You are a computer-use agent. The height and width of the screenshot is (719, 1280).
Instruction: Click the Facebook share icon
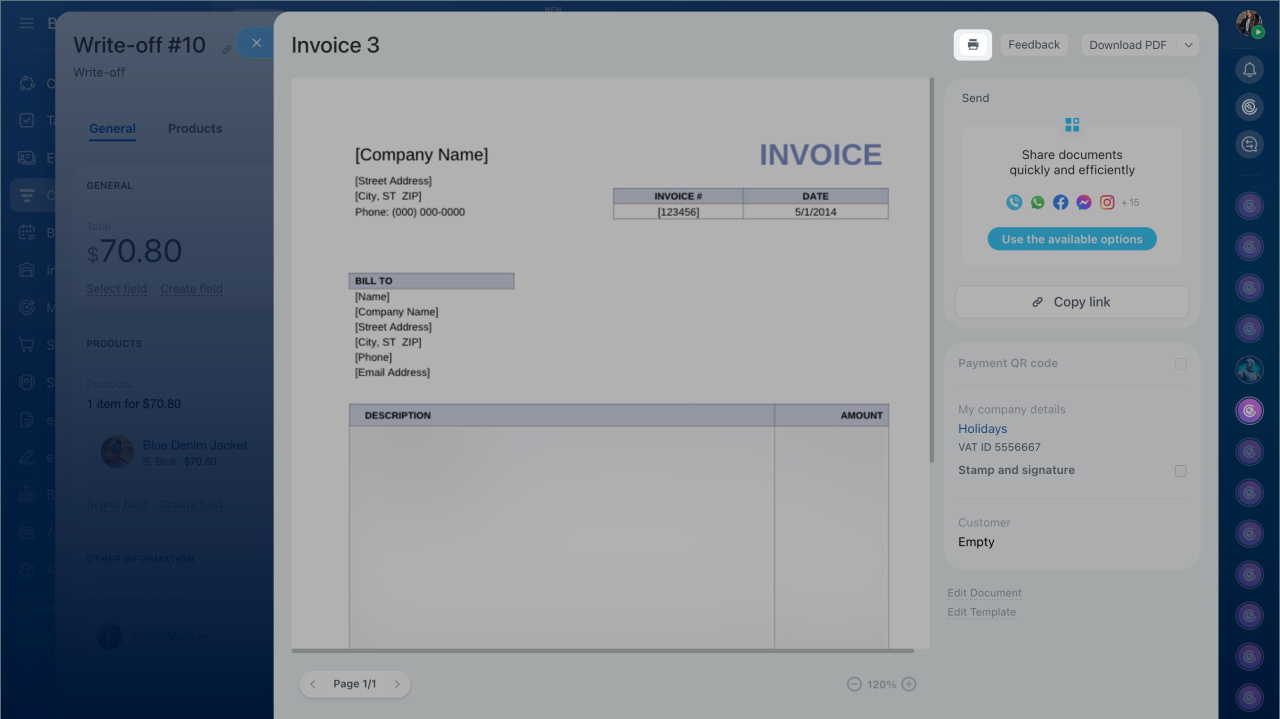point(1060,202)
